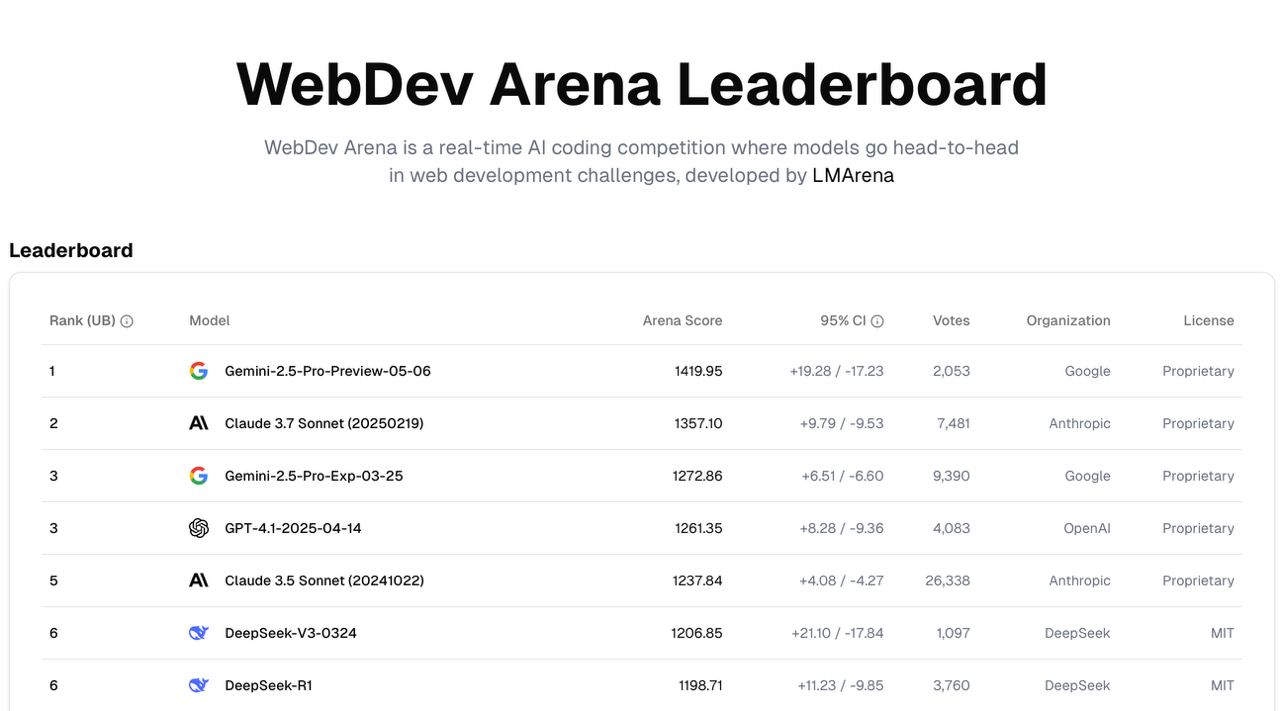Open the LMArena link in the subtitle
1280x711 pixels.
tap(853, 175)
